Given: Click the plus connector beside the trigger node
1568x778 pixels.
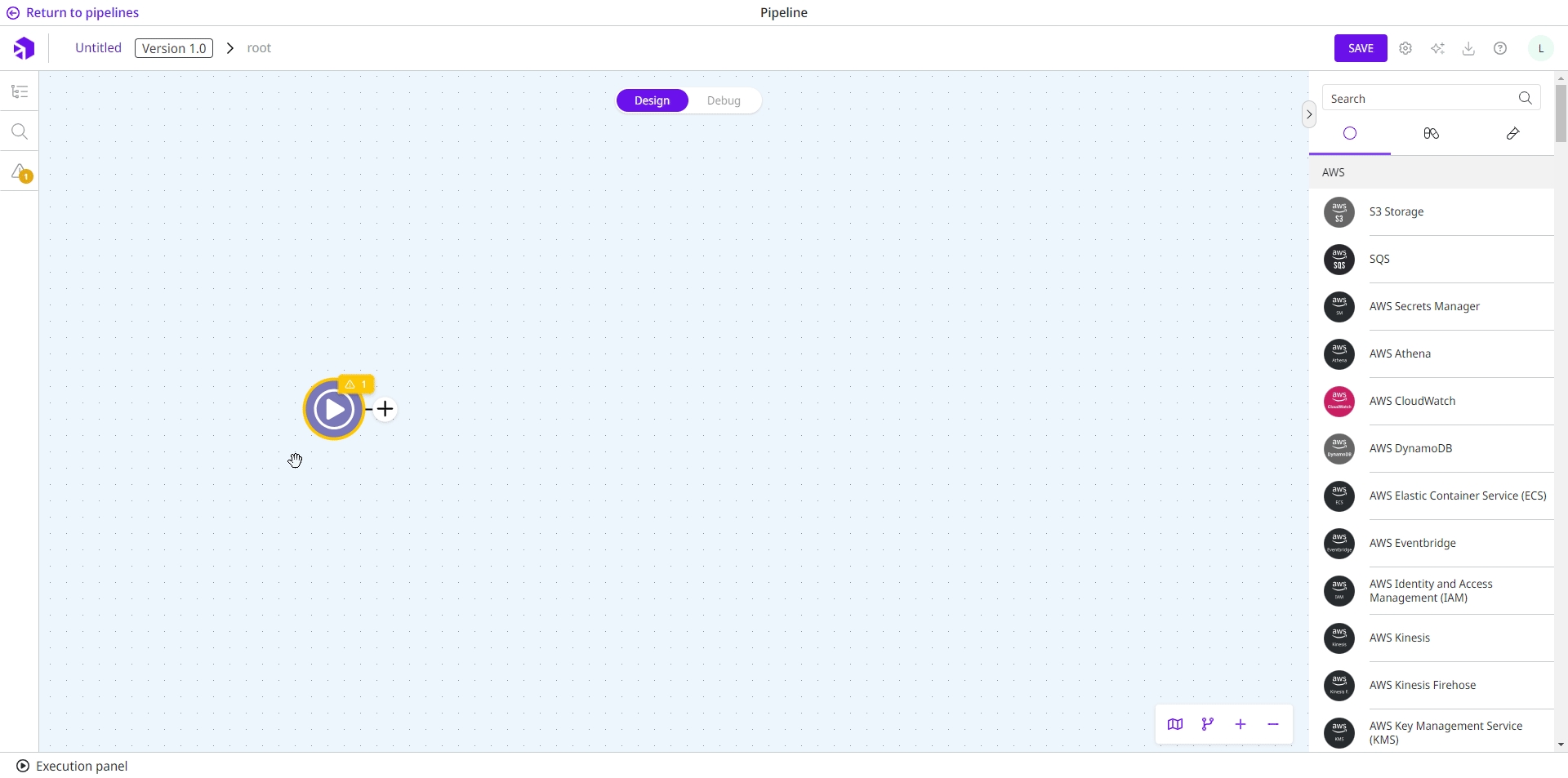Looking at the screenshot, I should pyautogui.click(x=385, y=409).
